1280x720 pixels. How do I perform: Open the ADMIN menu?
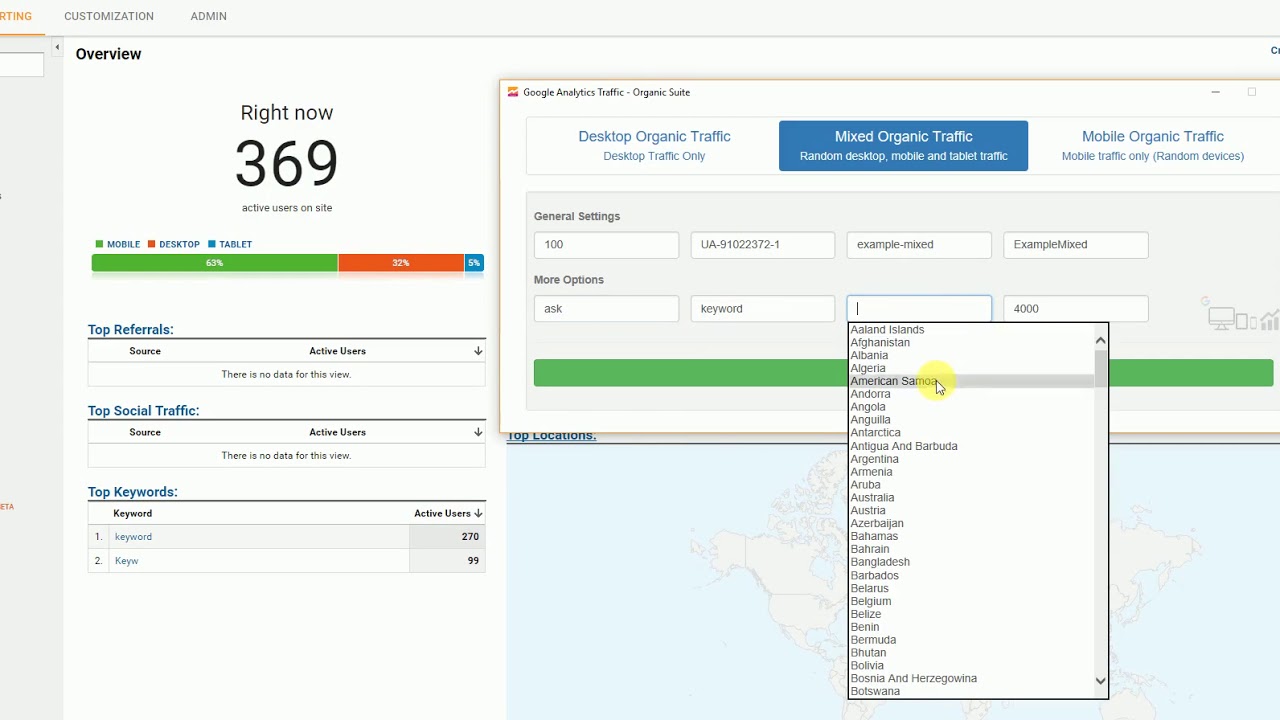(208, 16)
